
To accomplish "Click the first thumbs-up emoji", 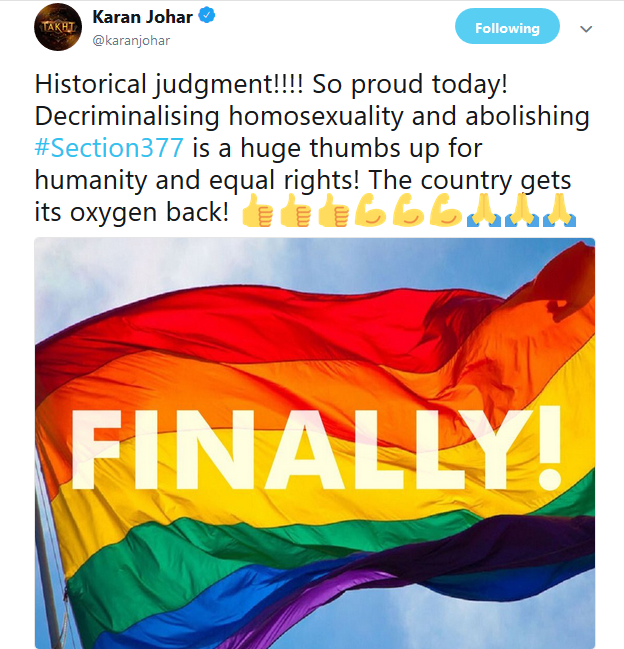I will pyautogui.click(x=257, y=210).
